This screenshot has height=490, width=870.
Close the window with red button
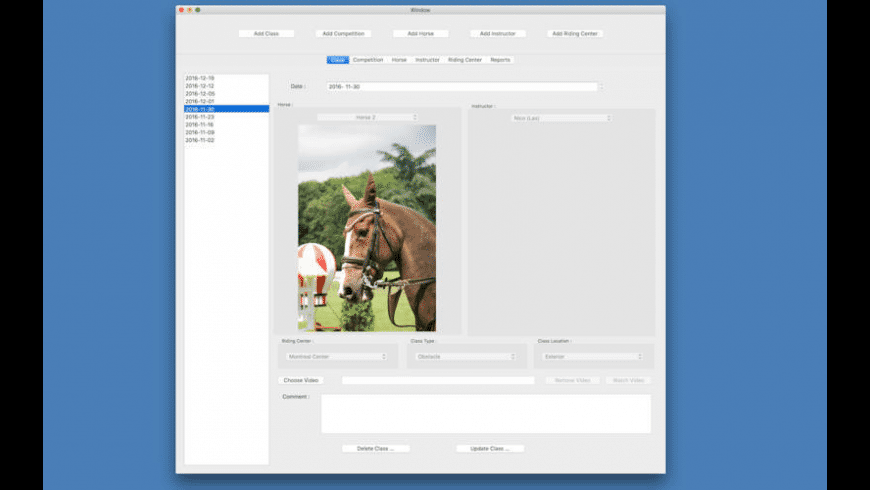click(181, 10)
